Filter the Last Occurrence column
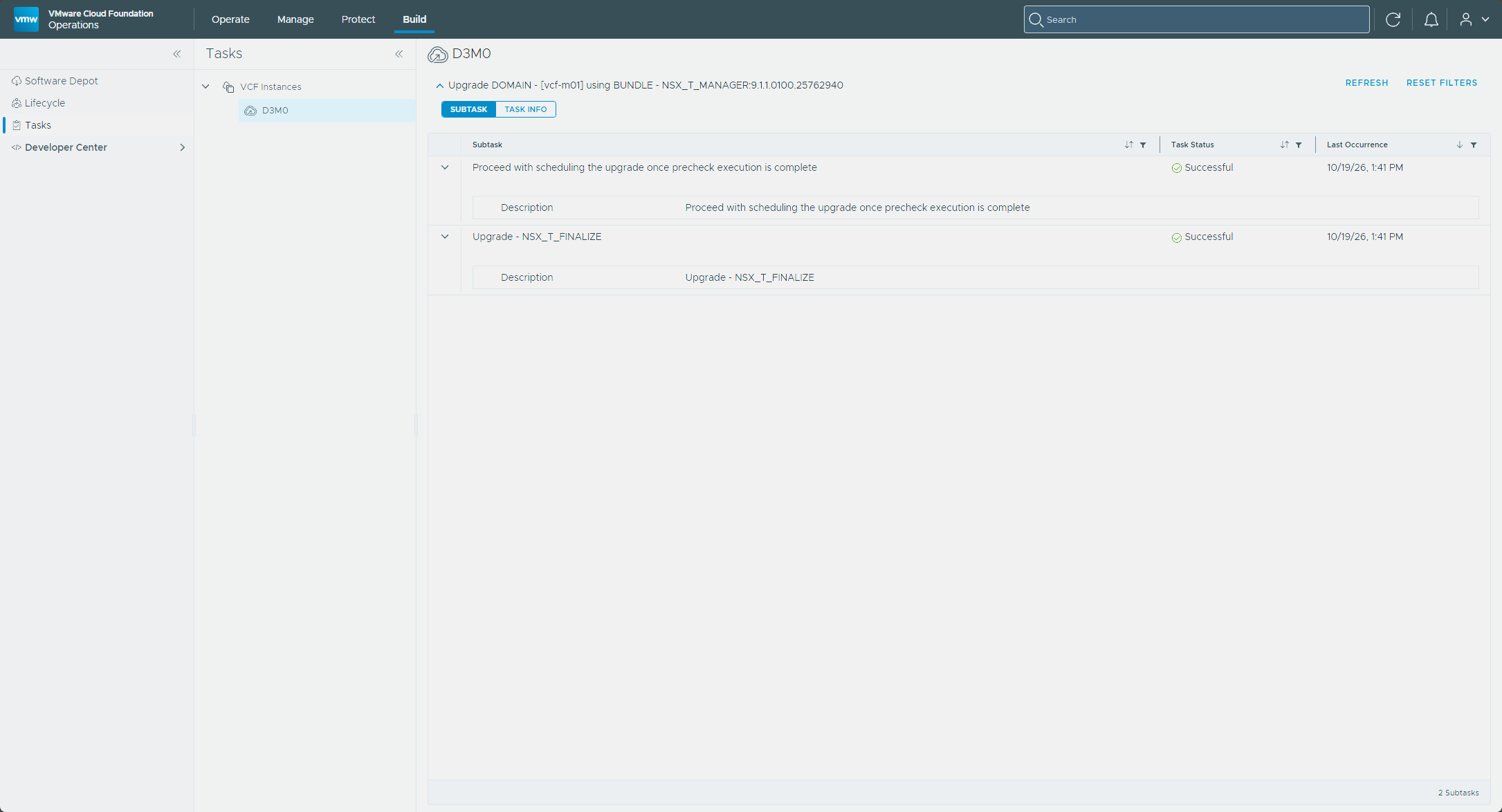Screen dimensions: 1502x812 click(x=1474, y=145)
